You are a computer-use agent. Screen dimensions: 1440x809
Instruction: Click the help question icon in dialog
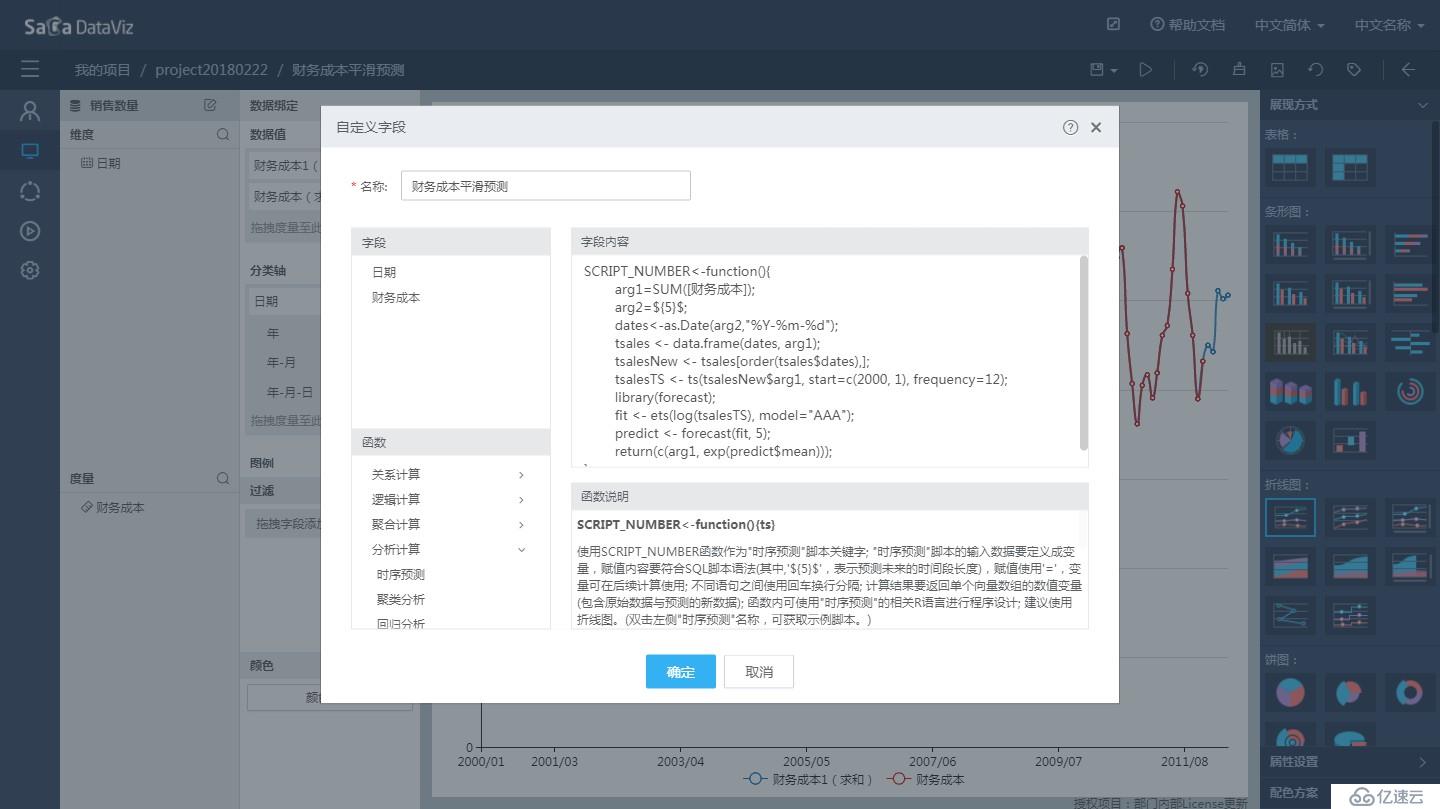(x=1070, y=127)
